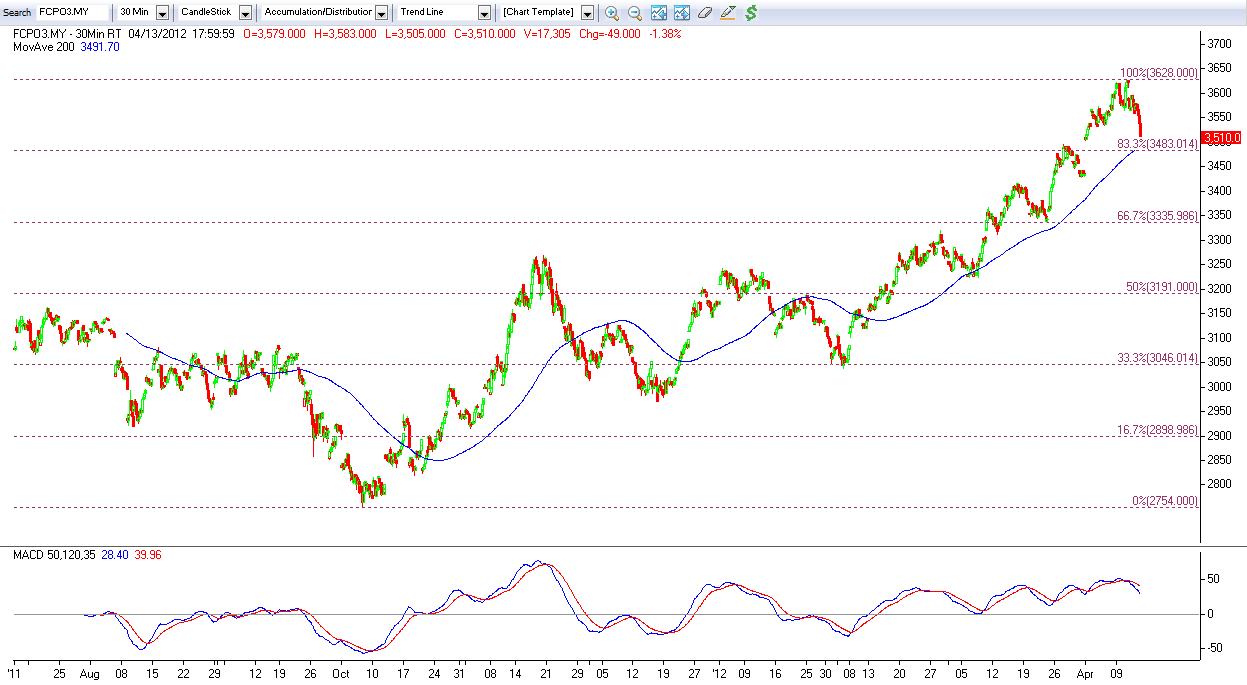The image size is (1247, 685).
Task: Click the shrink chart icon
Action: [x=658, y=12]
